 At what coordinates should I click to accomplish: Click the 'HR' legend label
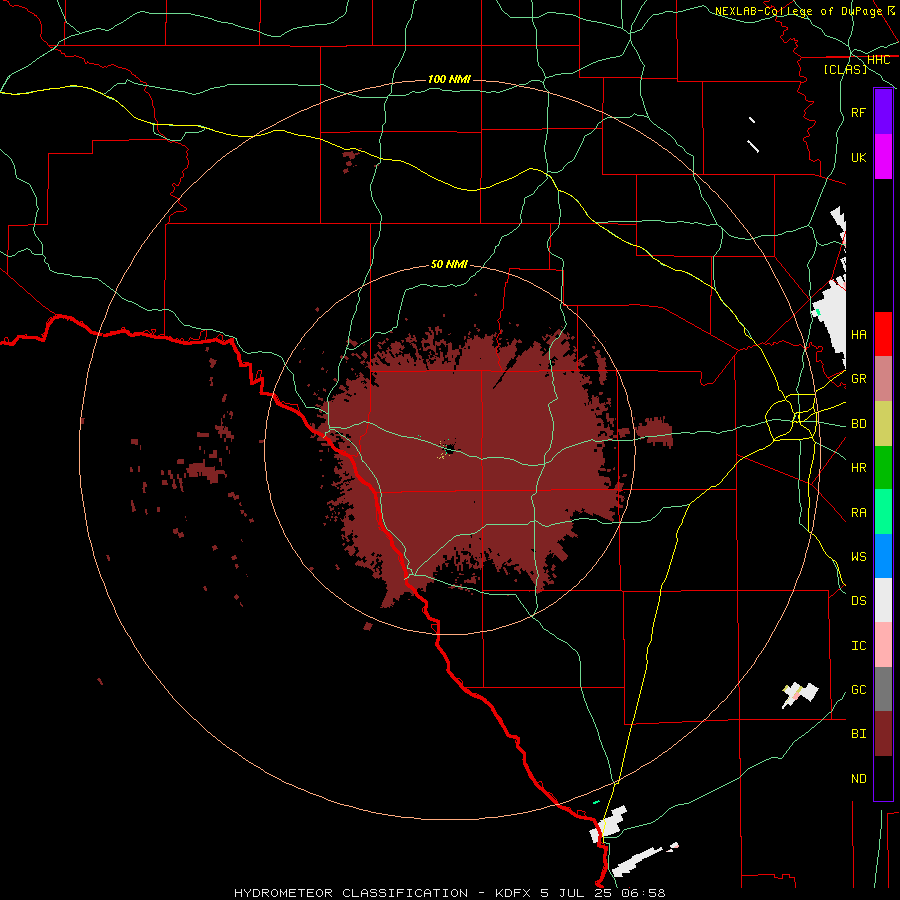pyautogui.click(x=859, y=468)
